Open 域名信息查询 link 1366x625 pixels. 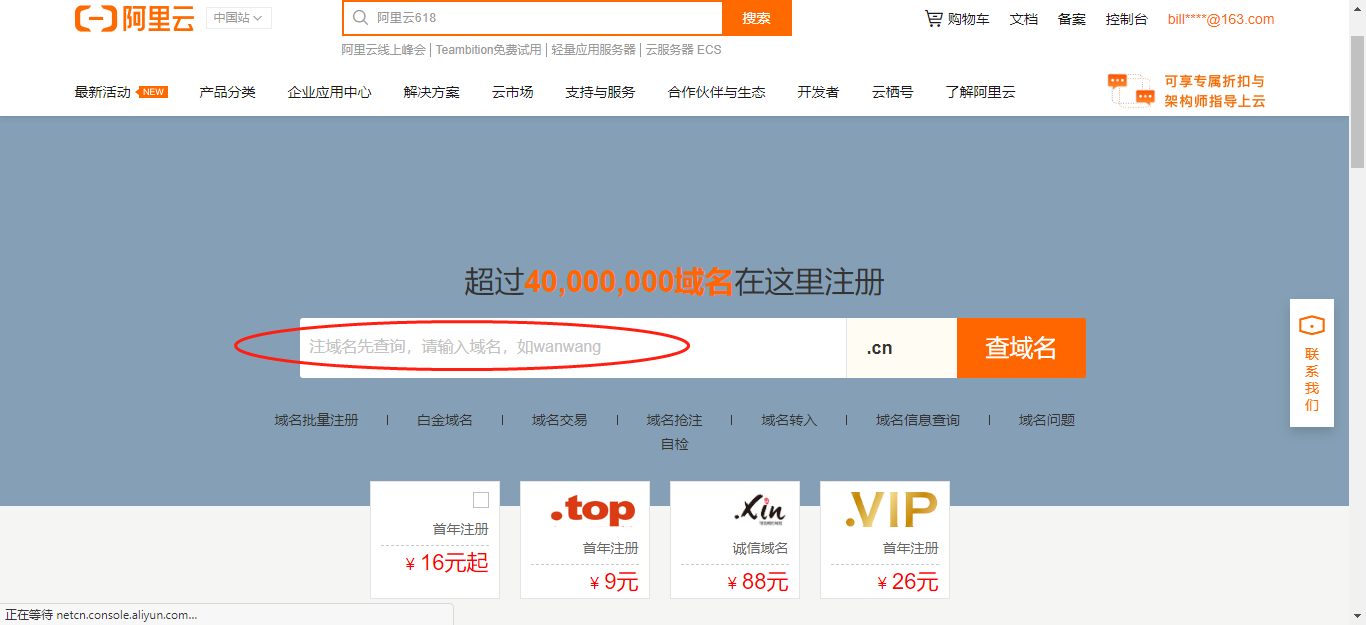click(x=918, y=420)
